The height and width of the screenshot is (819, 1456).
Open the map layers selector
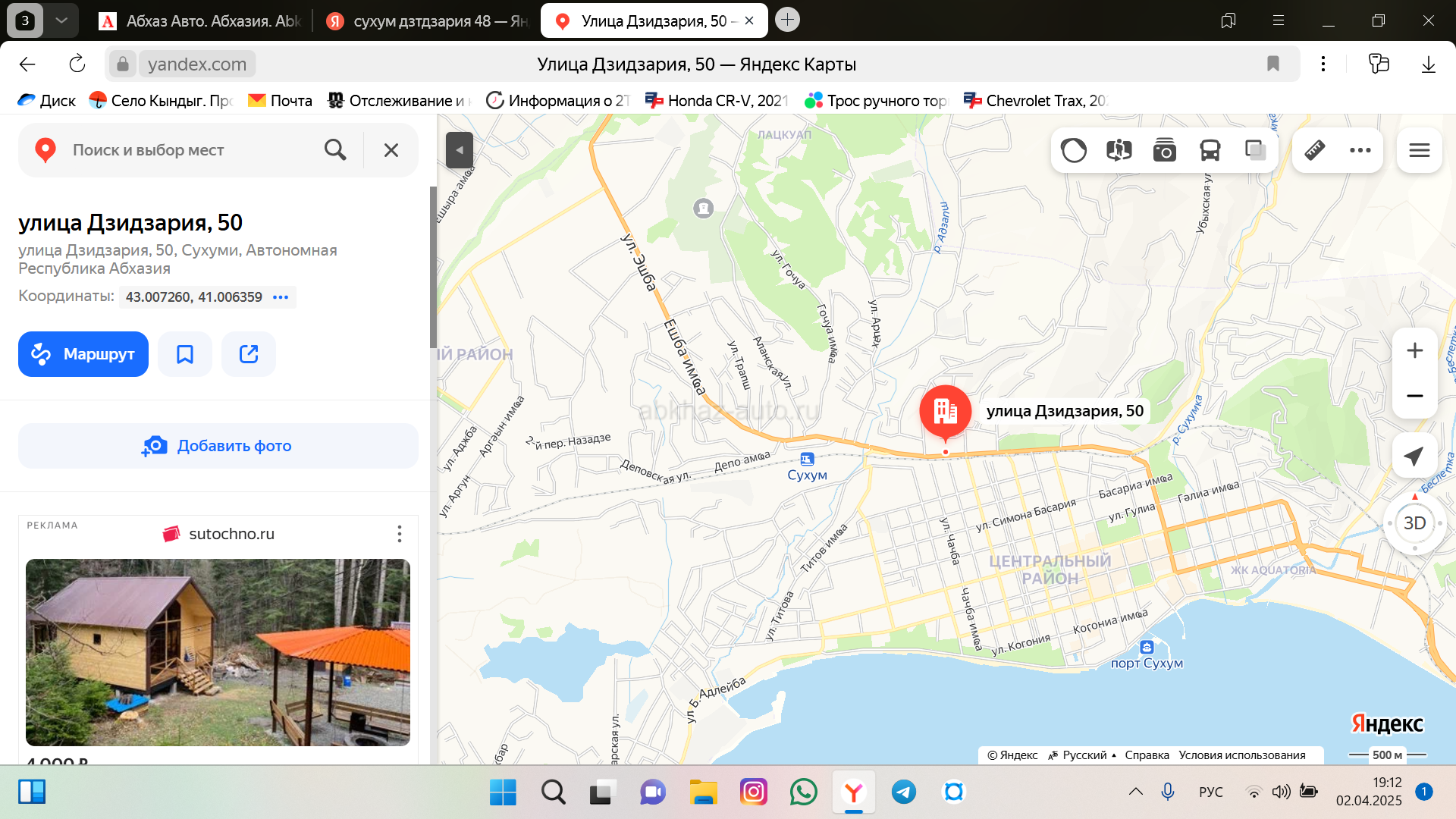tap(1255, 150)
